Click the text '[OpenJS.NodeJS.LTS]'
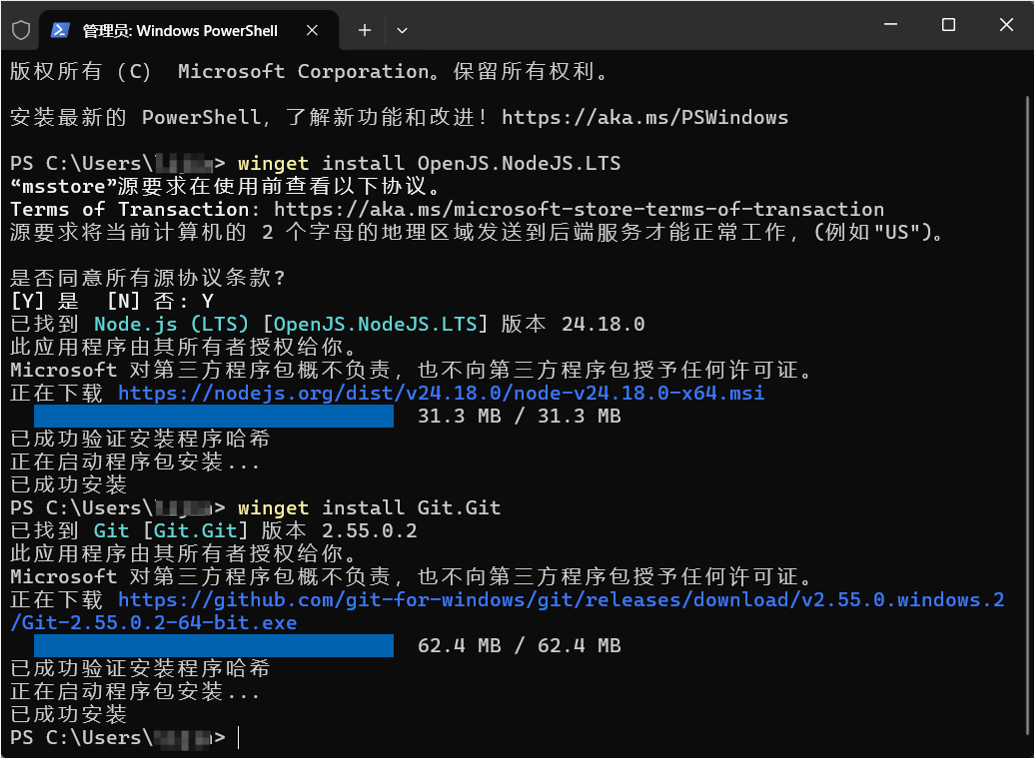The height and width of the screenshot is (758, 1034). [375, 324]
